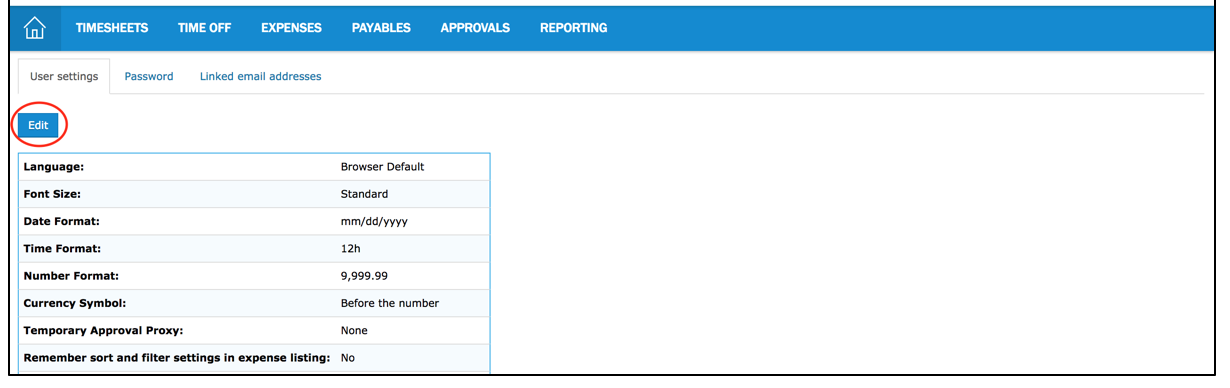The width and height of the screenshot is (1230, 388).
Task: Switch to the Password tab
Action: (149, 76)
